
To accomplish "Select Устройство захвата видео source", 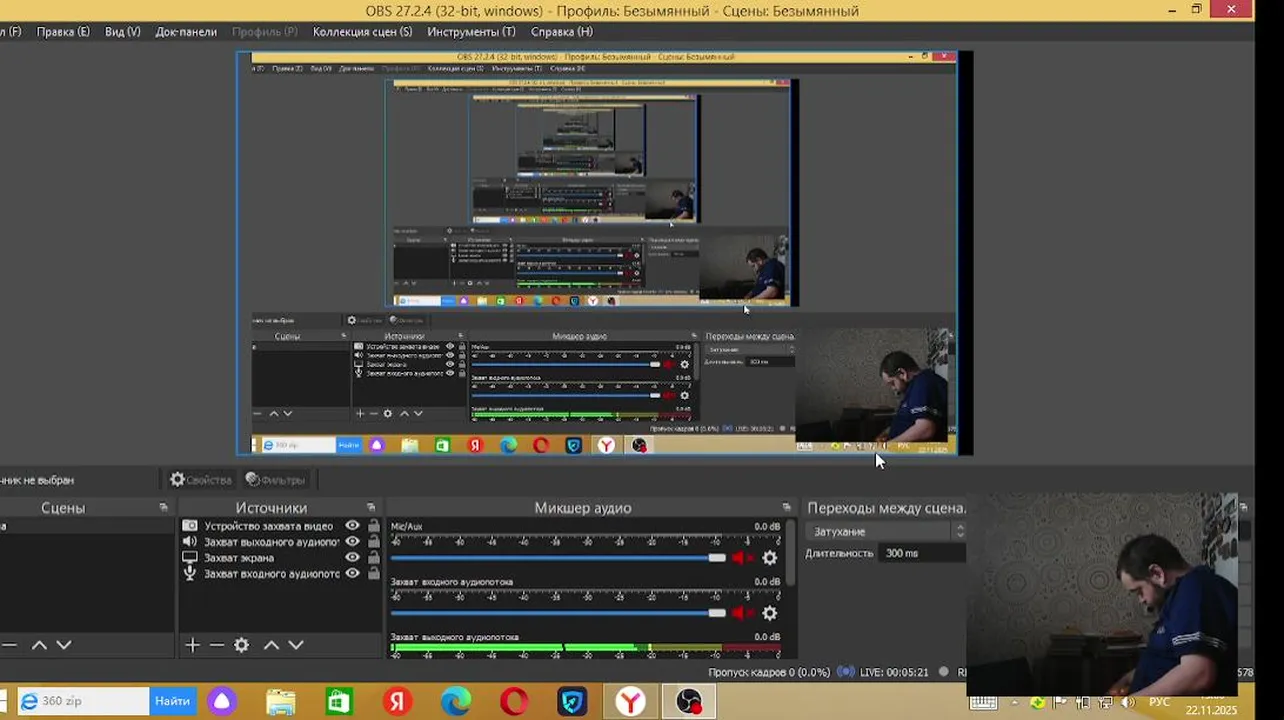I will point(268,526).
